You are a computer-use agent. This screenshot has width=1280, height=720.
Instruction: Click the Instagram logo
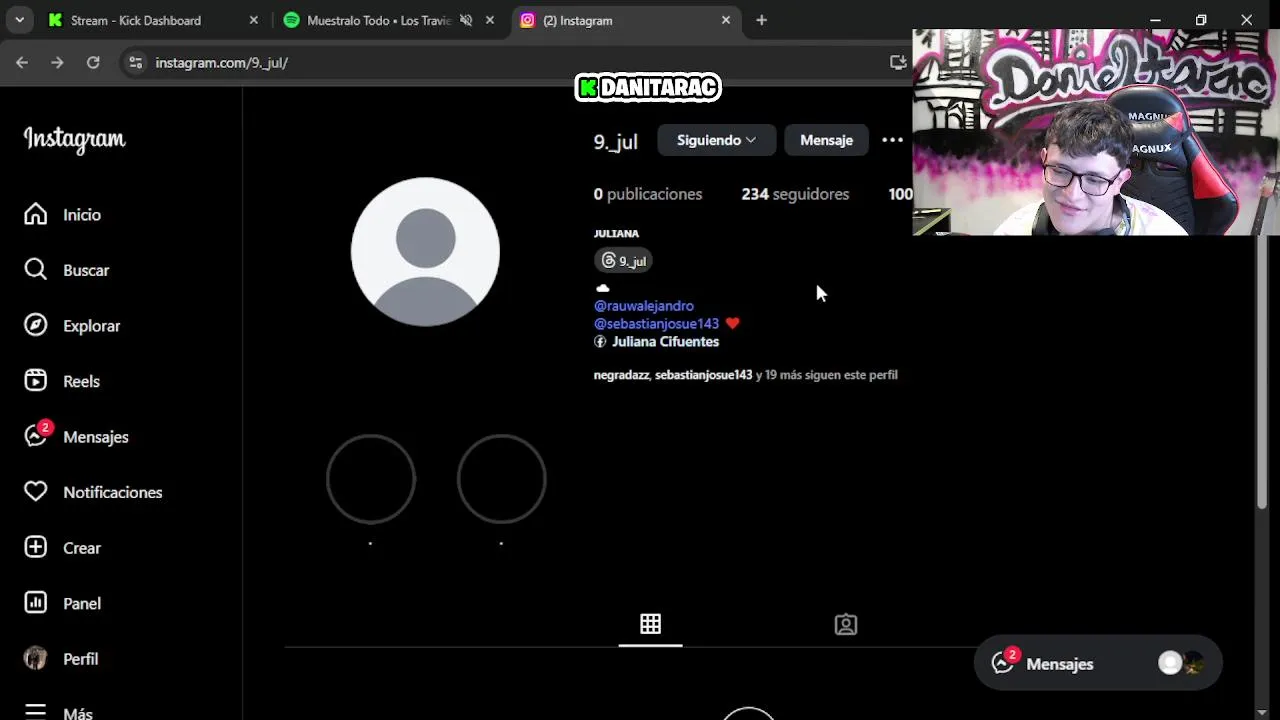(x=75, y=140)
